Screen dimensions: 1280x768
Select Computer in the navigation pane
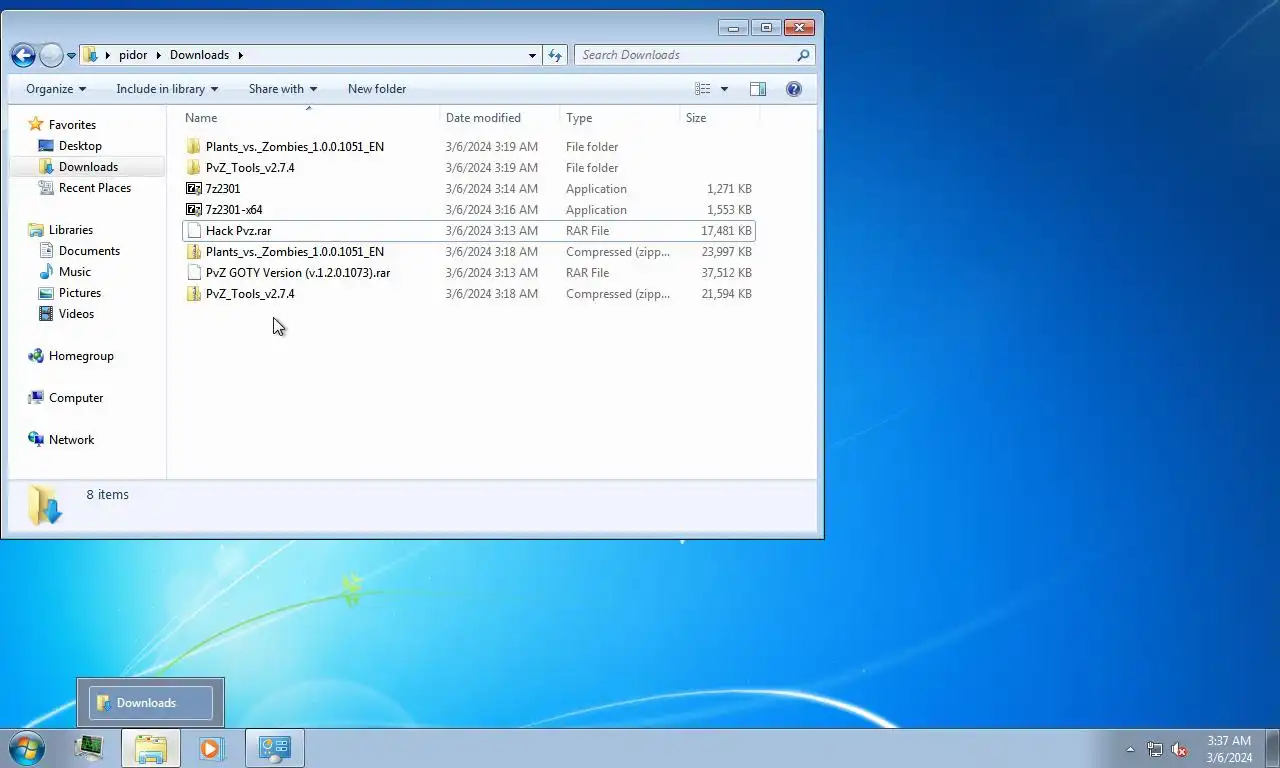[x=76, y=398]
